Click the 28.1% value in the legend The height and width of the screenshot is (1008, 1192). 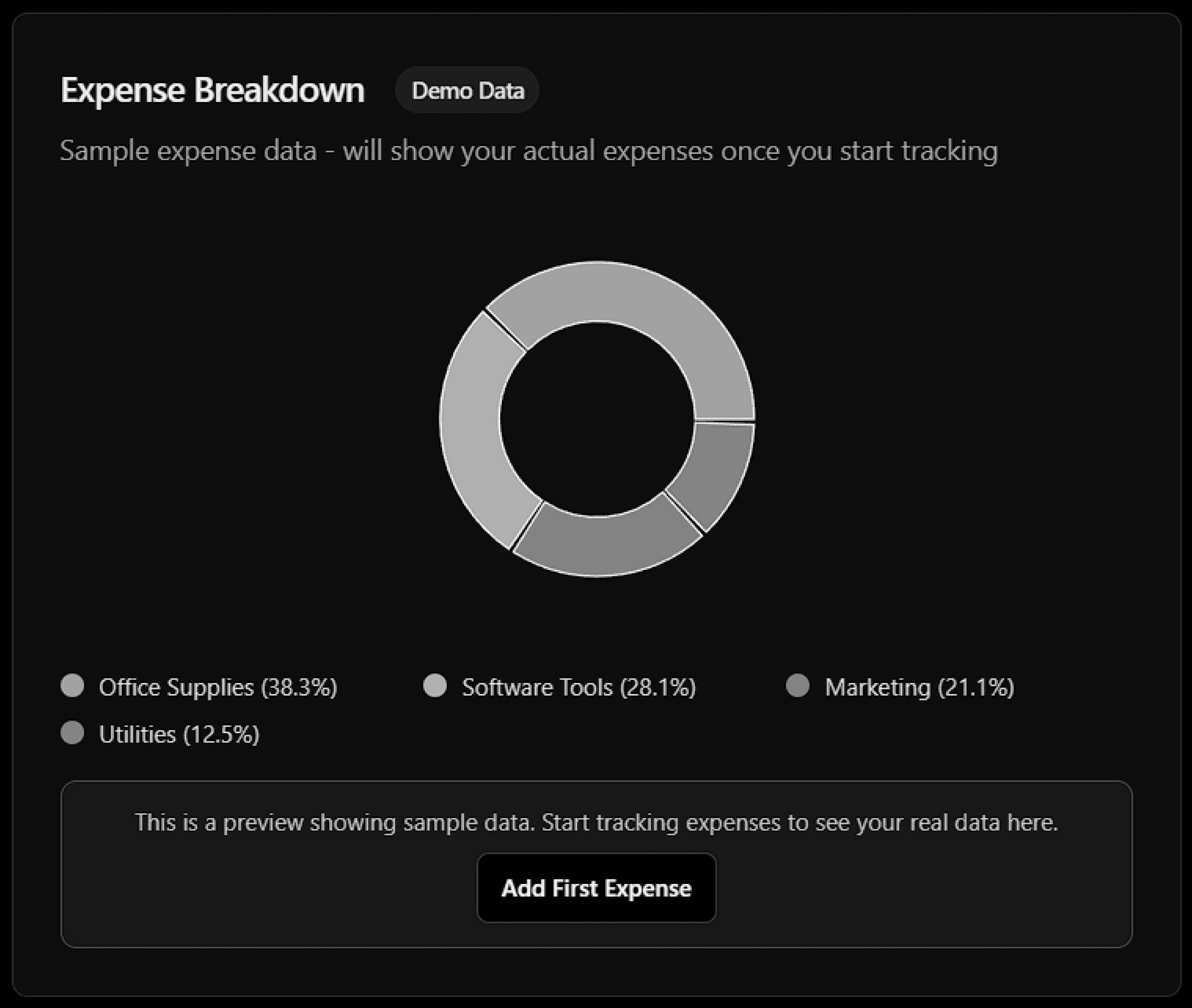point(658,687)
